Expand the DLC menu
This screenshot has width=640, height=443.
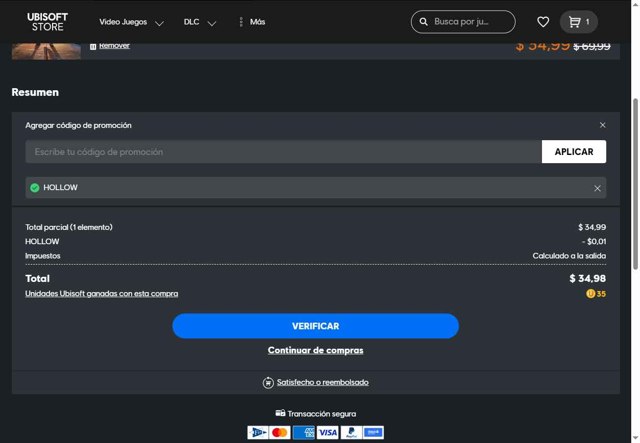coord(200,22)
